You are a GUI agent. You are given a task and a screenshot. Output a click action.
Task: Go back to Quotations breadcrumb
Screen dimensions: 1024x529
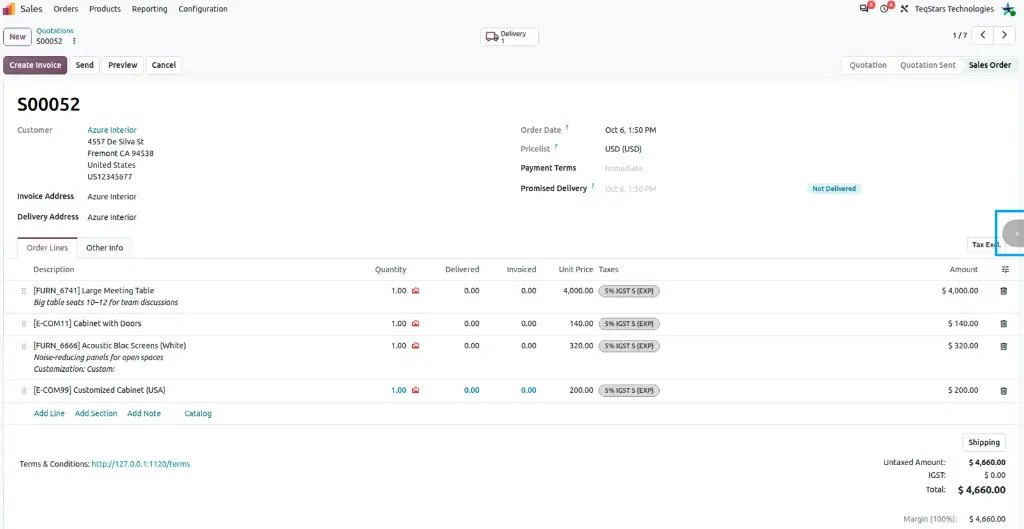coord(55,31)
